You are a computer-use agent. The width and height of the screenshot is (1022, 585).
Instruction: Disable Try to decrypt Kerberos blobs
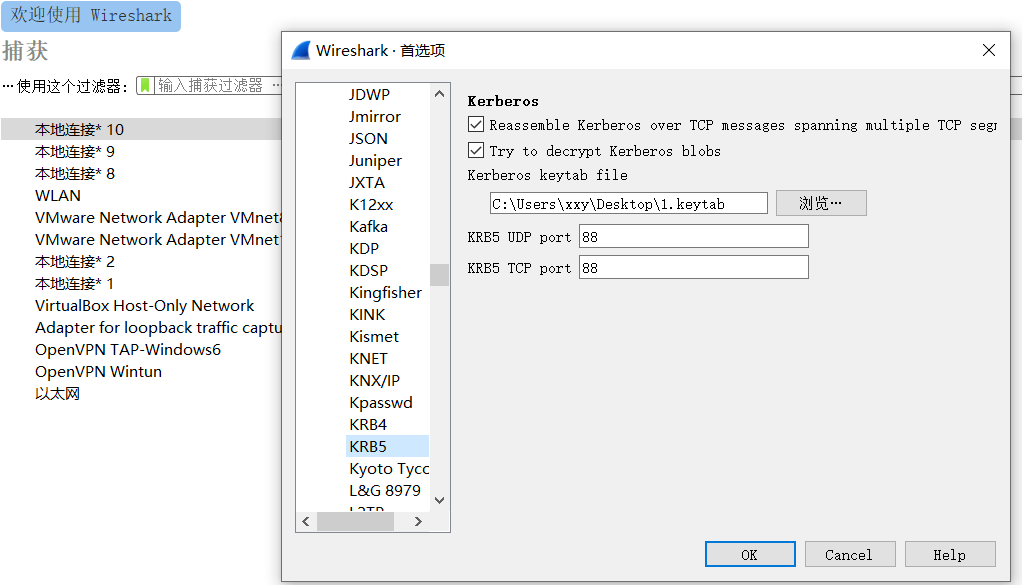[x=476, y=151]
